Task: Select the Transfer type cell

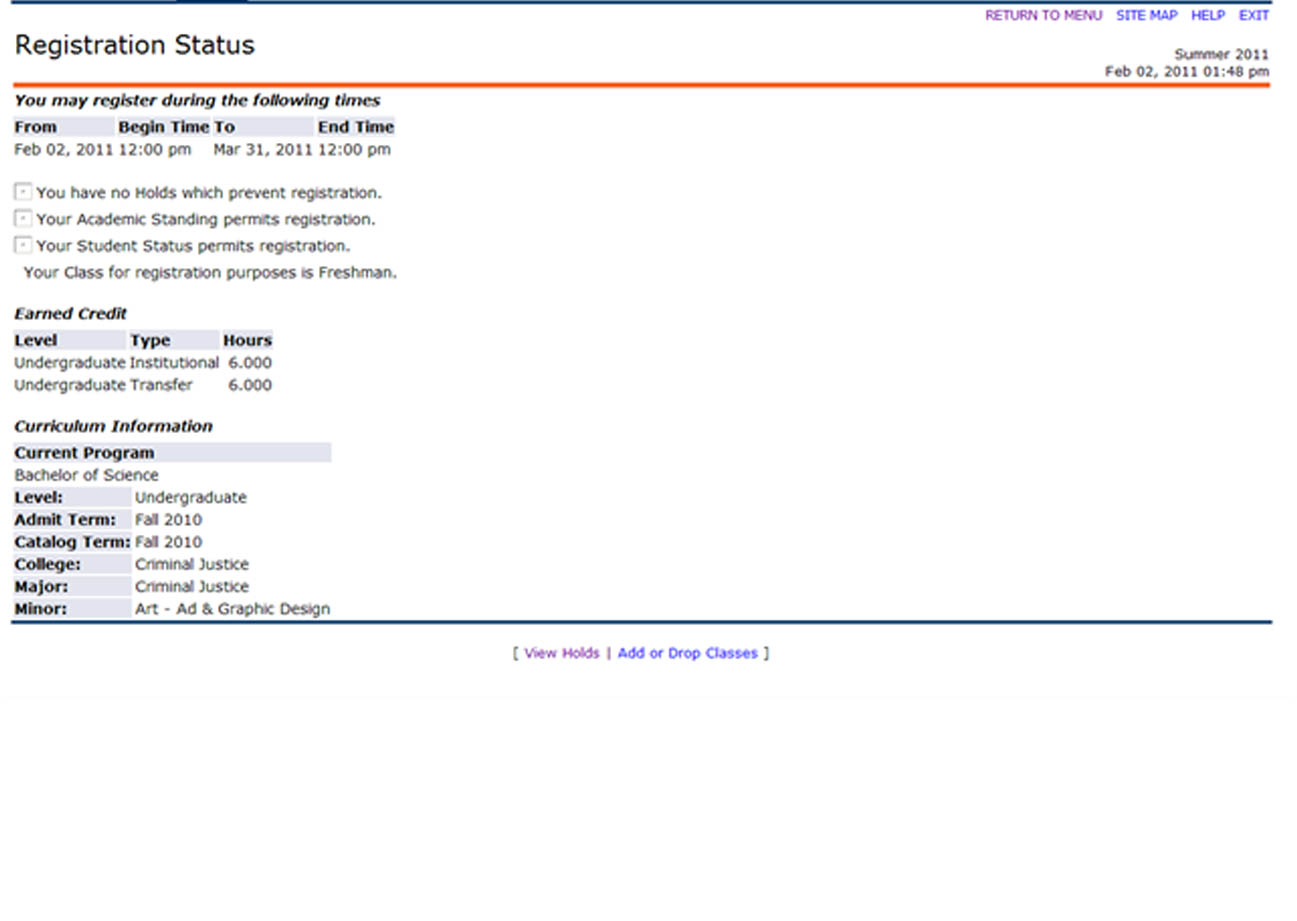Action: click(161, 385)
